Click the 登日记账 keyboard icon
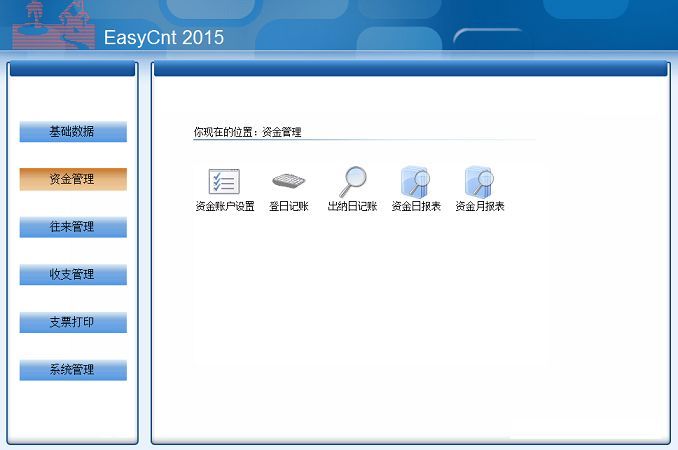Viewport: 678px width, 450px height. pyautogui.click(x=288, y=182)
